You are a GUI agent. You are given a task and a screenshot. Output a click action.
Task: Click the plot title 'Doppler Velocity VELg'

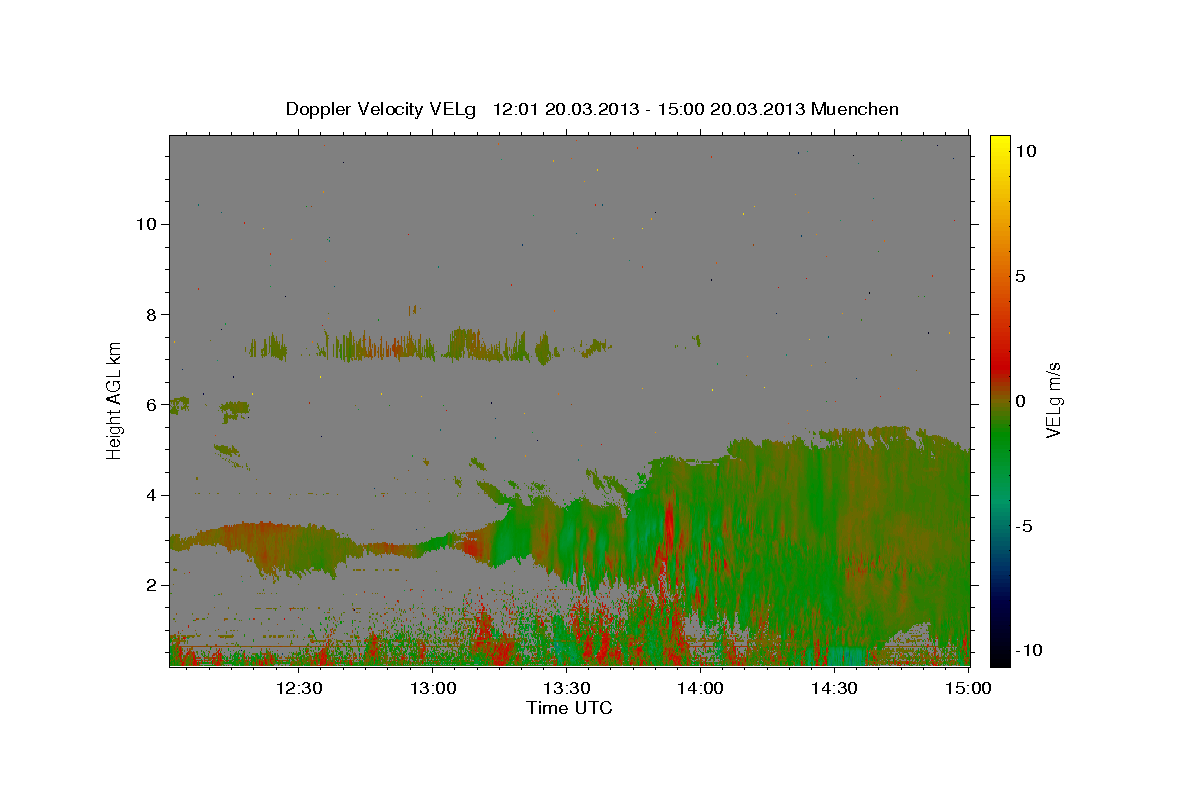pos(383,109)
